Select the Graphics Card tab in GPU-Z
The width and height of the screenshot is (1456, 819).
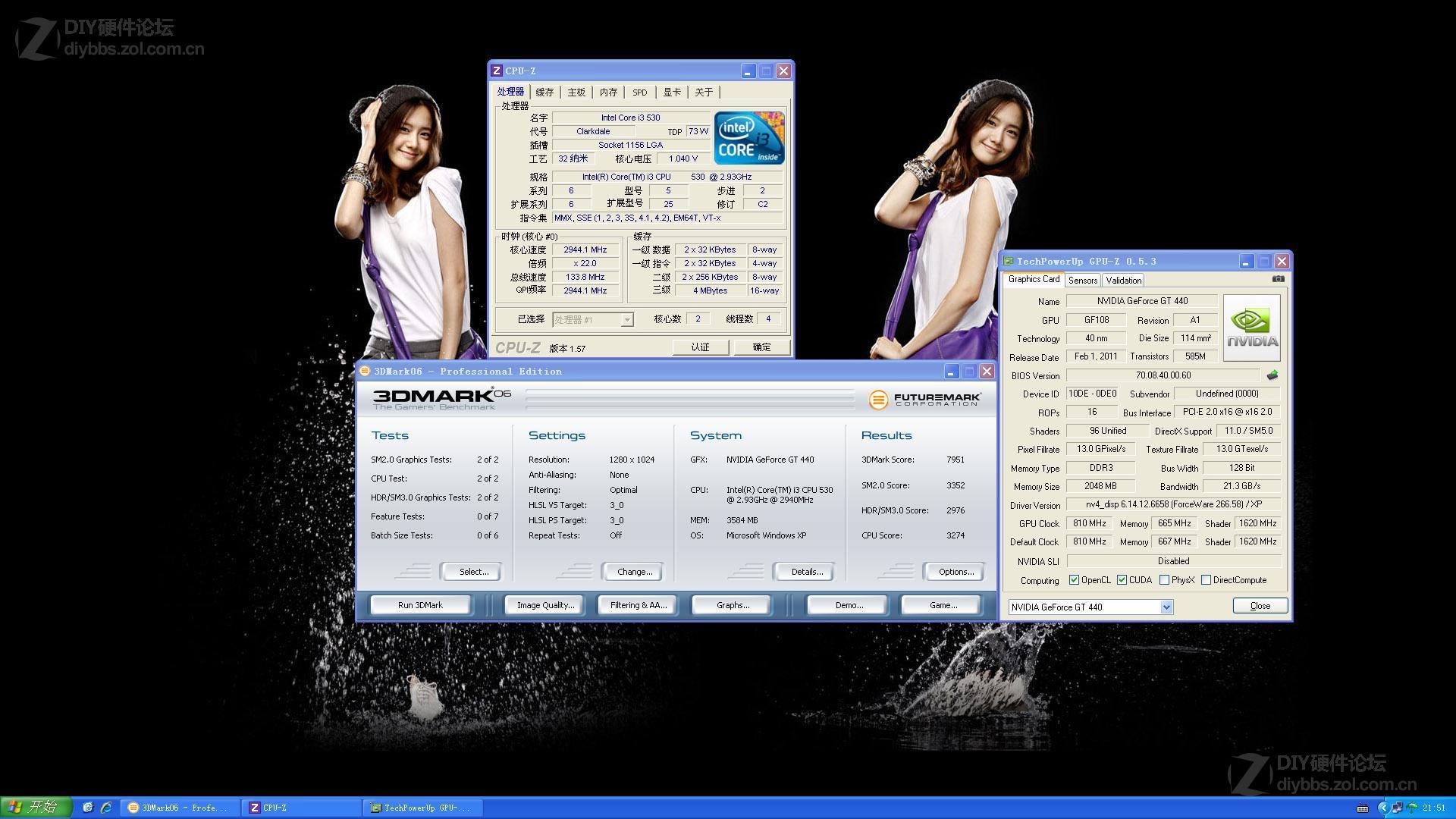coord(1034,279)
